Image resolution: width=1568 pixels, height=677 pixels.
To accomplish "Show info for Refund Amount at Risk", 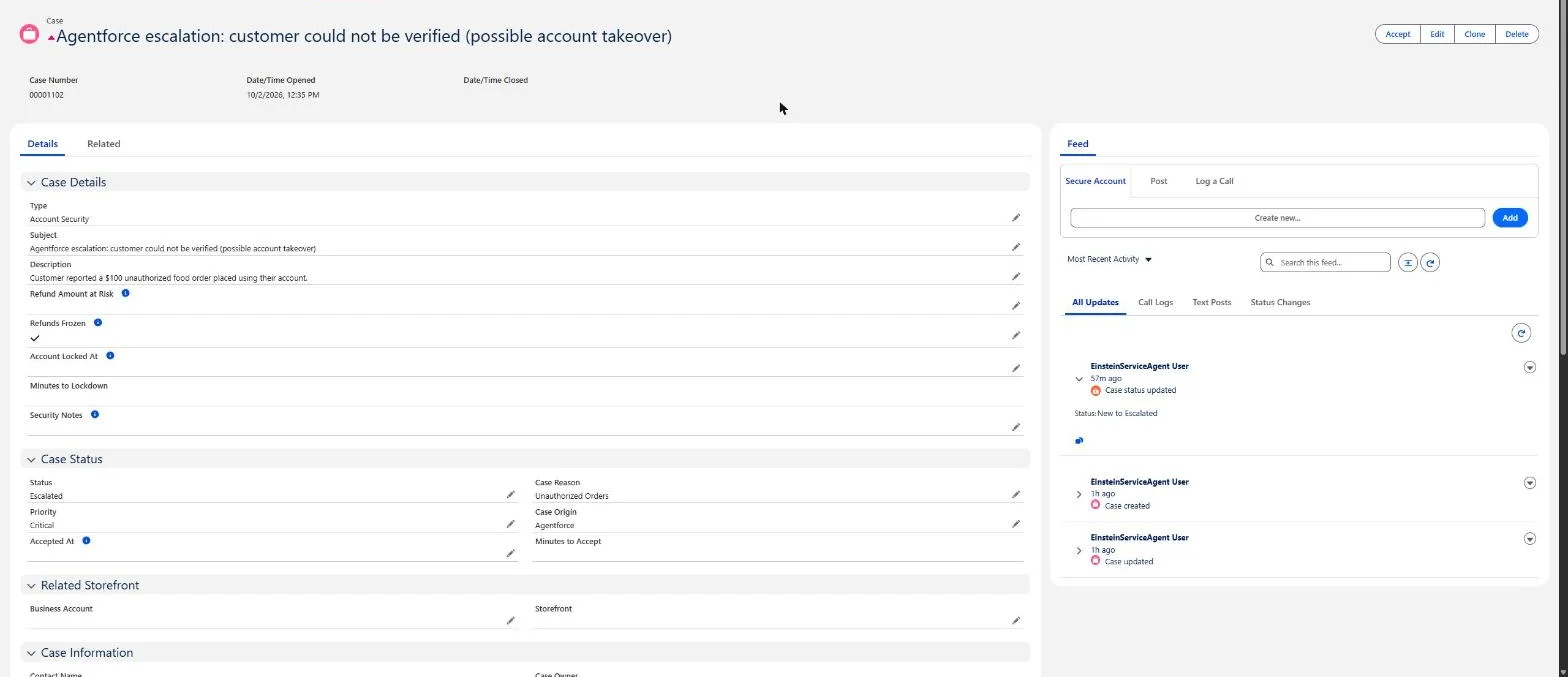I will click(125, 293).
